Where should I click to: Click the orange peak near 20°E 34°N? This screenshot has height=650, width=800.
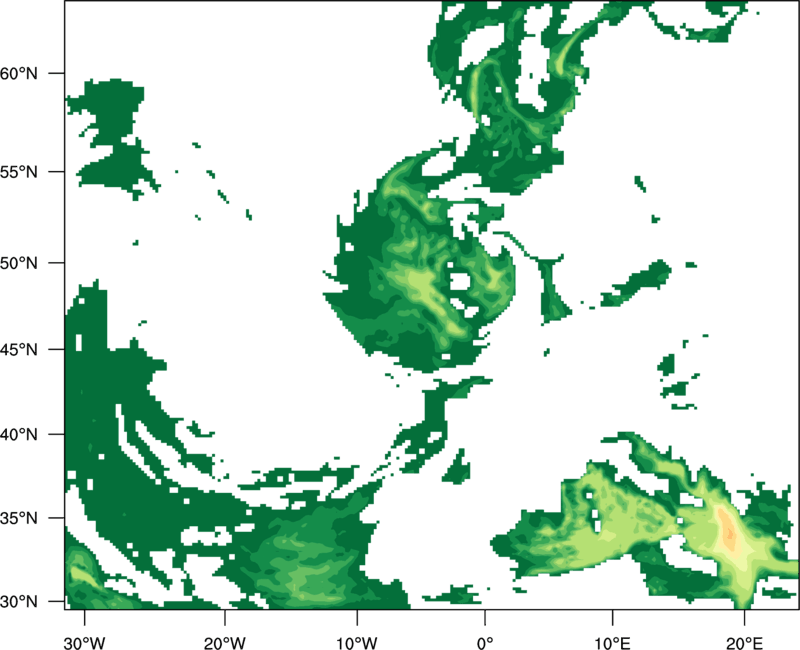coord(730,534)
